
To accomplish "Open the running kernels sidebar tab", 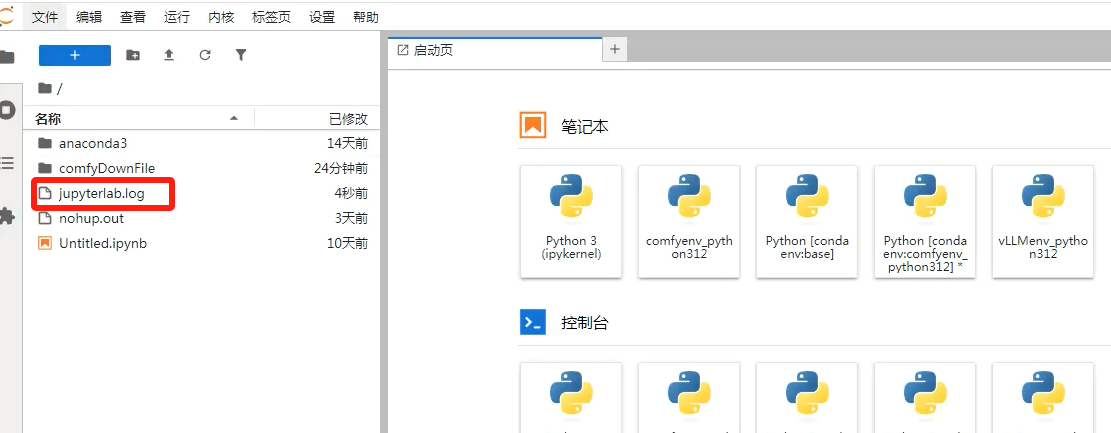I will (7, 111).
